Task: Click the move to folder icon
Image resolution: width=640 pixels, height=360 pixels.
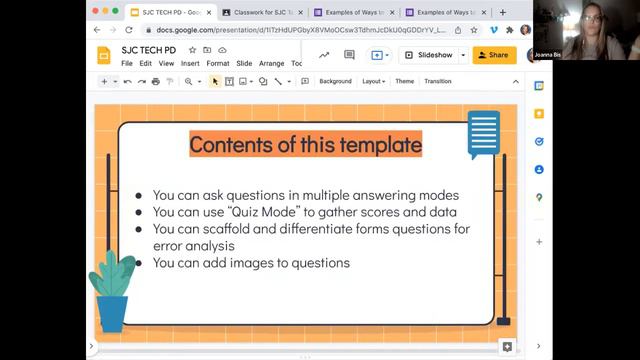Action: tap(207, 50)
